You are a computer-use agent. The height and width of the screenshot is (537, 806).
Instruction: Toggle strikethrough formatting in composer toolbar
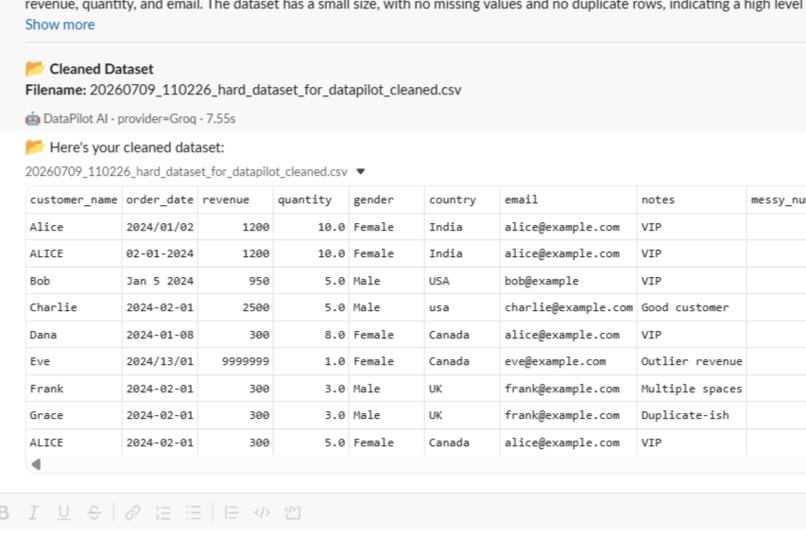(x=94, y=512)
